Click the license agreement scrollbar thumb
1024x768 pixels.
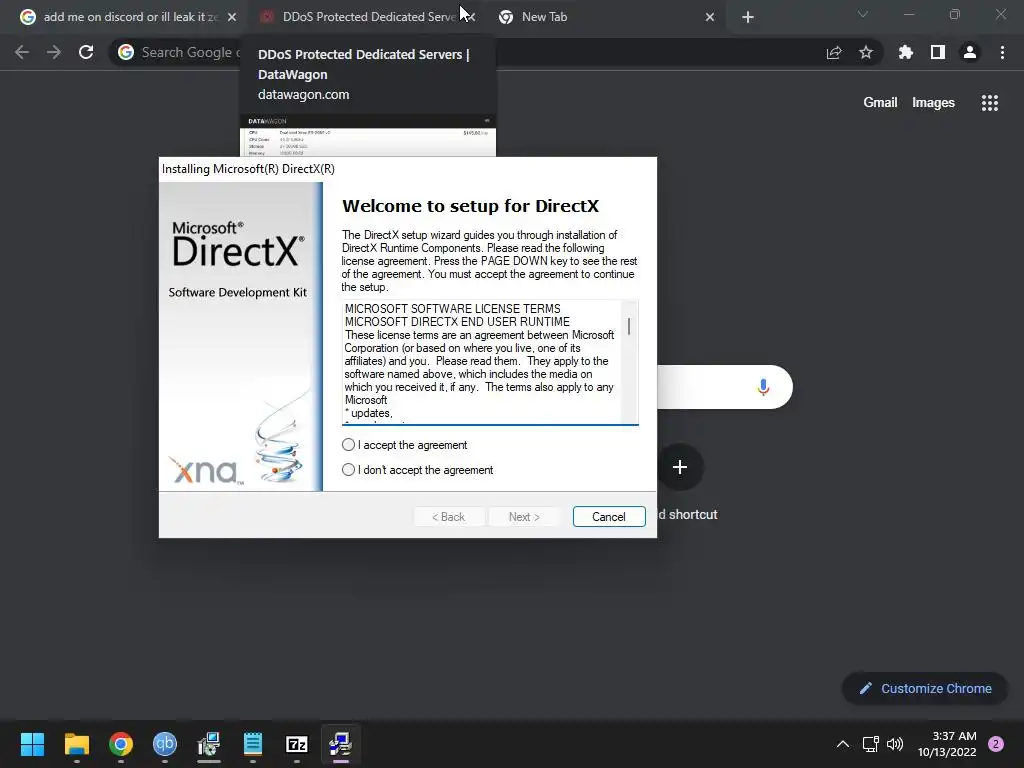pyautogui.click(x=629, y=326)
